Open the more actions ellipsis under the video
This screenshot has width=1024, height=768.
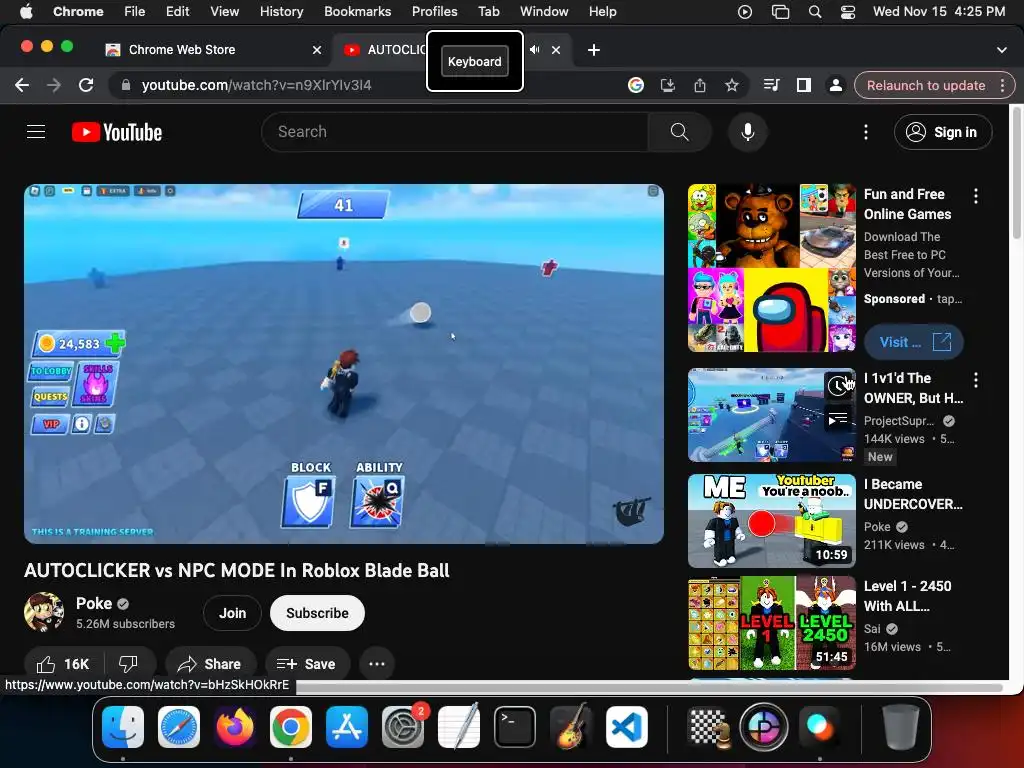(x=377, y=664)
